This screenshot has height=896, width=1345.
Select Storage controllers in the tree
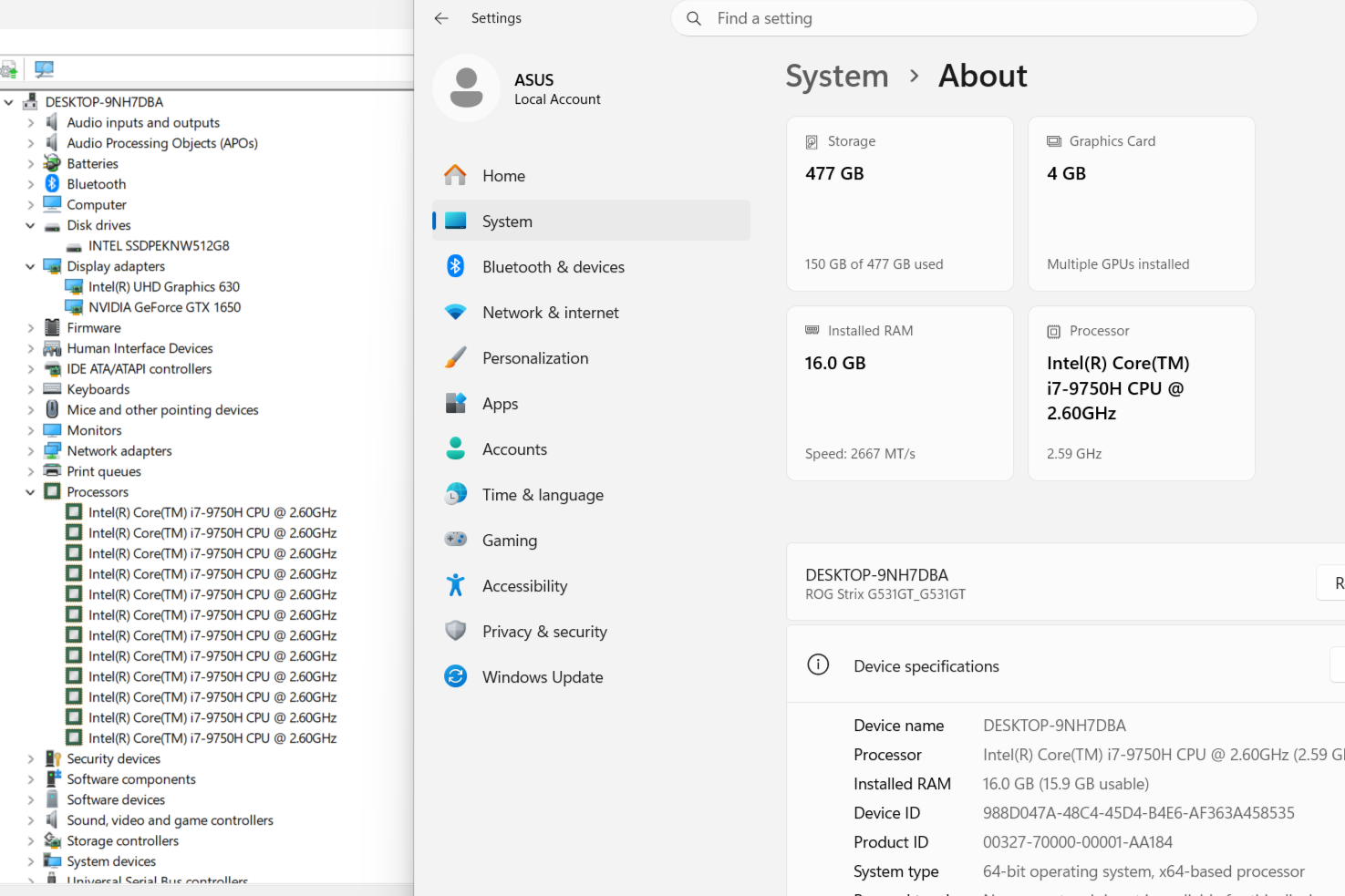point(122,840)
